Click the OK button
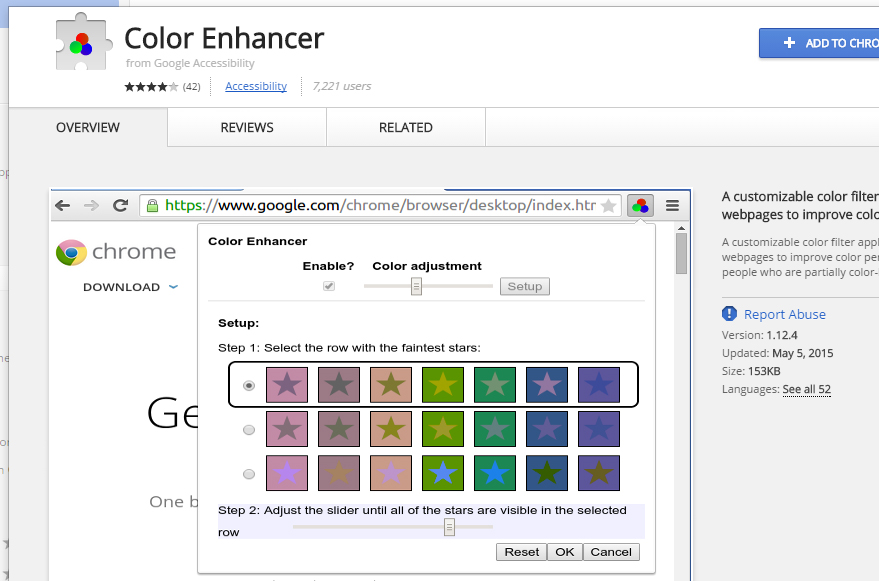The width and height of the screenshot is (879, 581). [x=565, y=552]
